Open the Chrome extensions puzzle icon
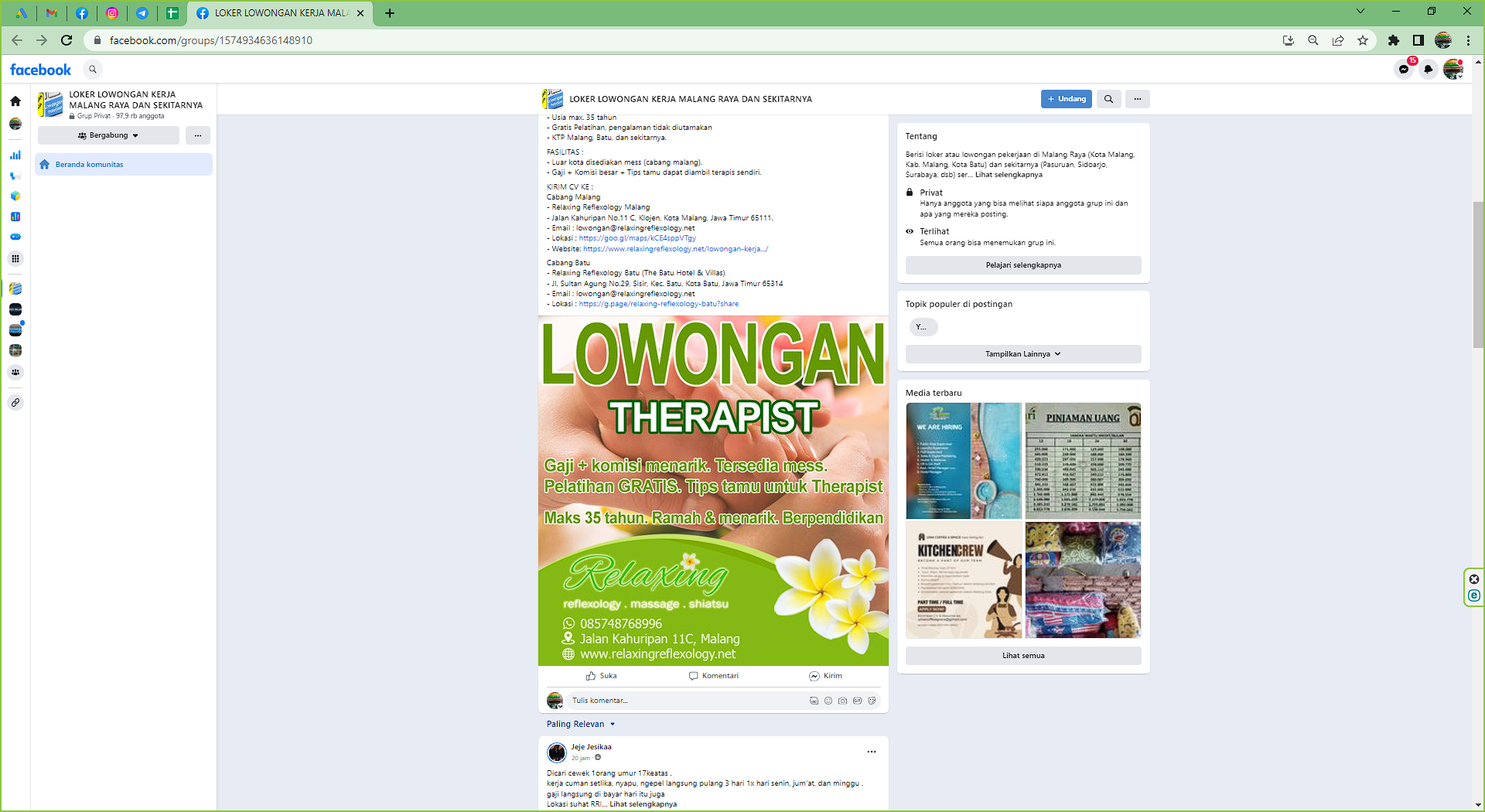 click(x=1394, y=40)
